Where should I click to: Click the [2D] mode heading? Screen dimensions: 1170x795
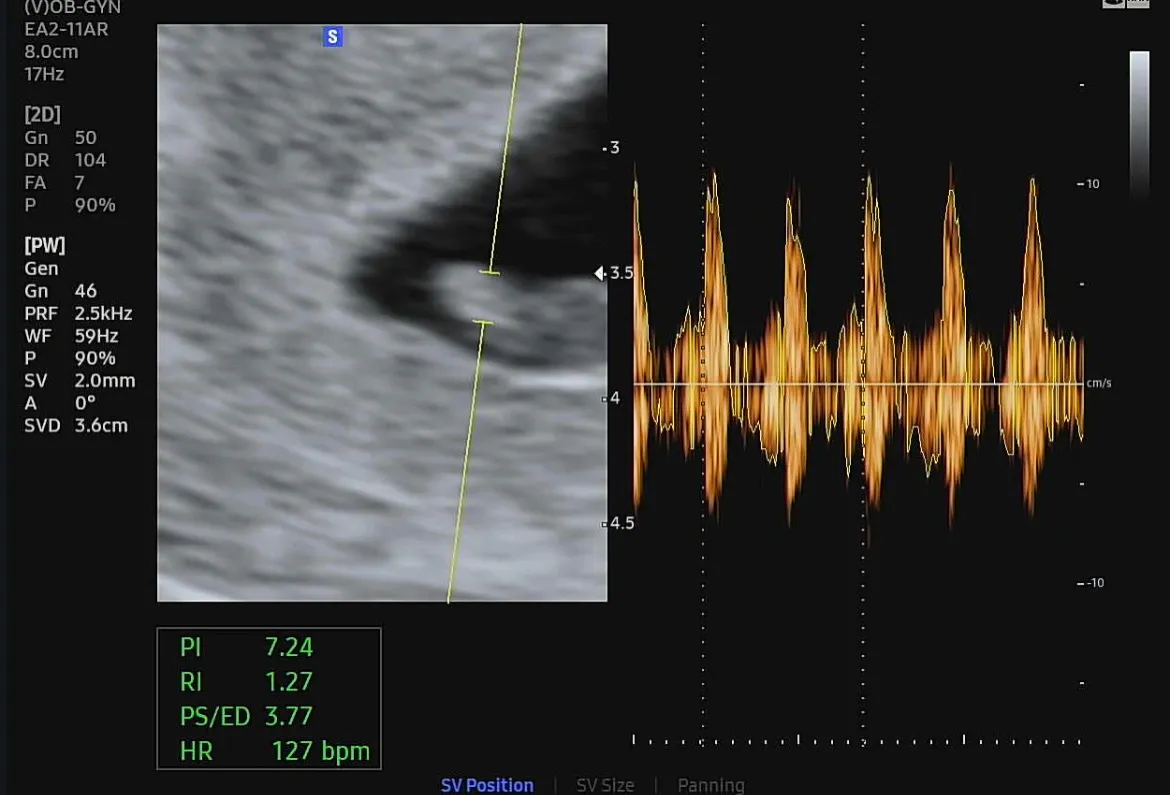43,115
